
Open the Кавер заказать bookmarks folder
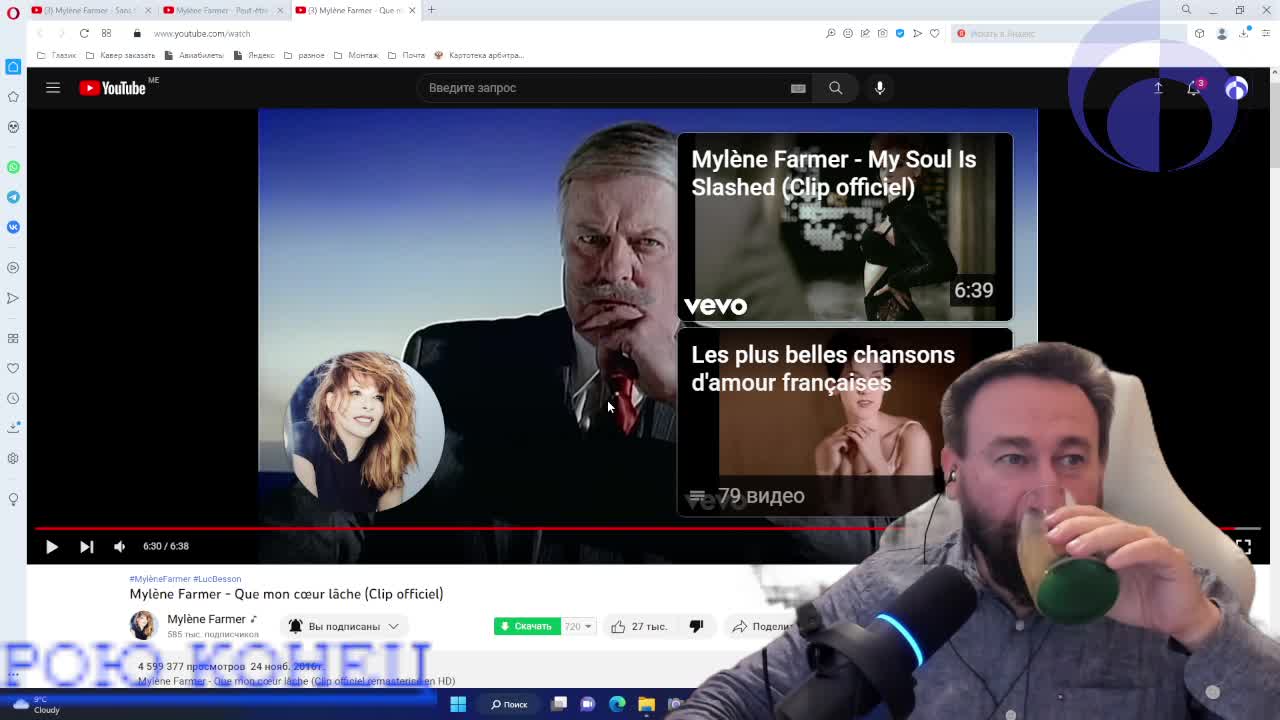121,55
